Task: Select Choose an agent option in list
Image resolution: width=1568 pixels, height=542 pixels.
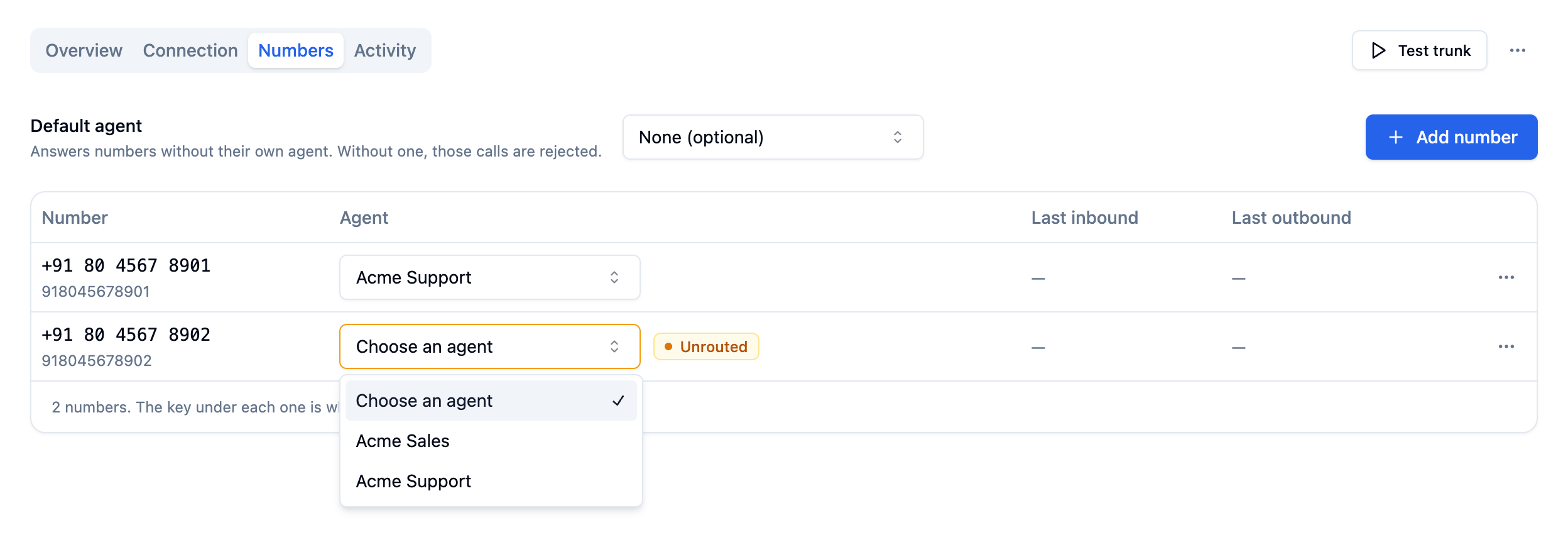Action: coord(491,401)
